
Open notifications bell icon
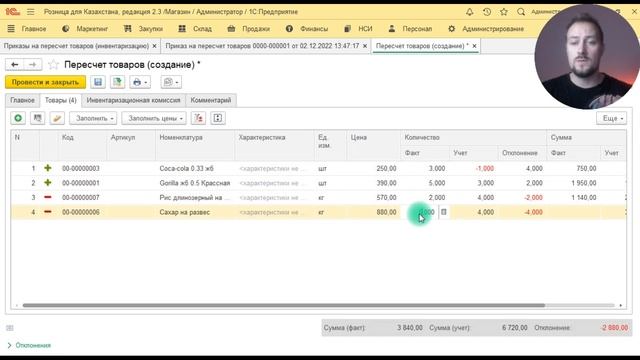coord(469,12)
